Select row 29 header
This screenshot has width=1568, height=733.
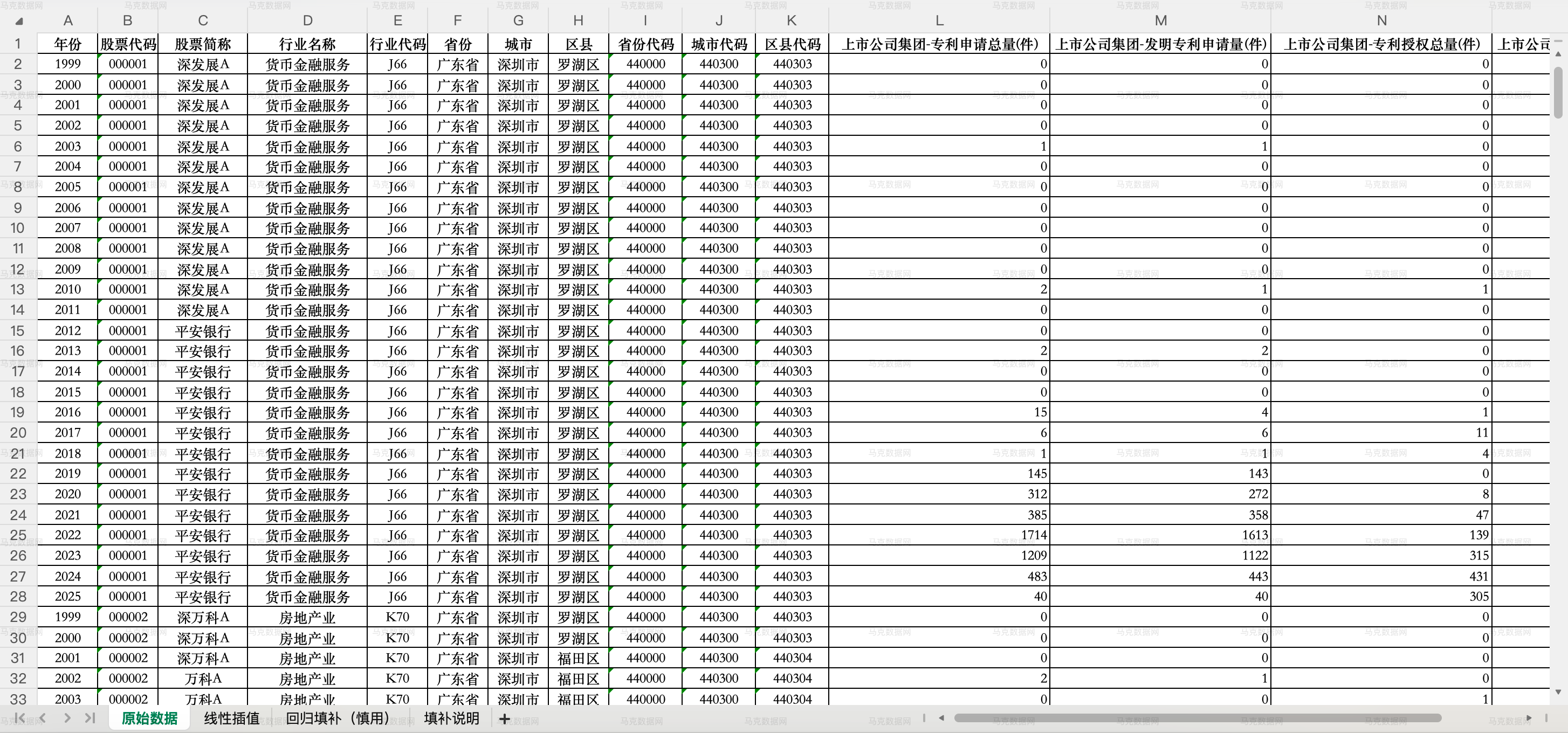[x=18, y=617]
